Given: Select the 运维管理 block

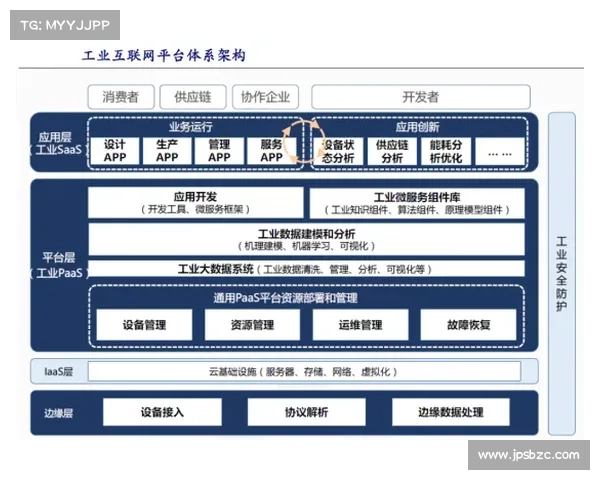Looking at the screenshot, I should 360,325.
